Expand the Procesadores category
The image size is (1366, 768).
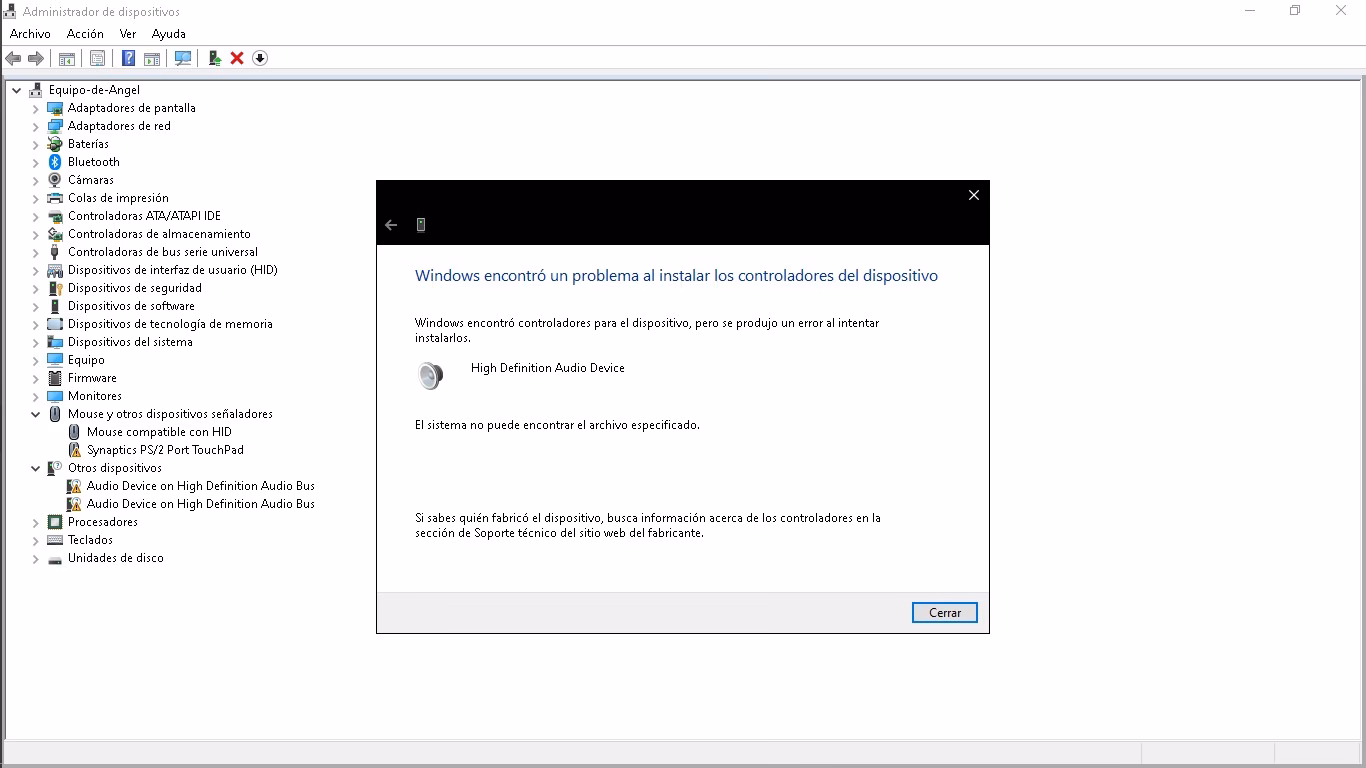pos(36,522)
